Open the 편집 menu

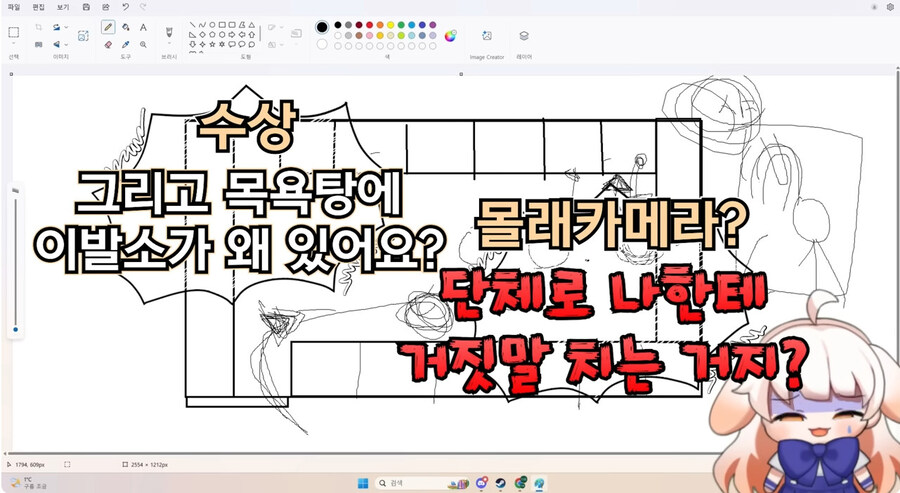tap(38, 7)
